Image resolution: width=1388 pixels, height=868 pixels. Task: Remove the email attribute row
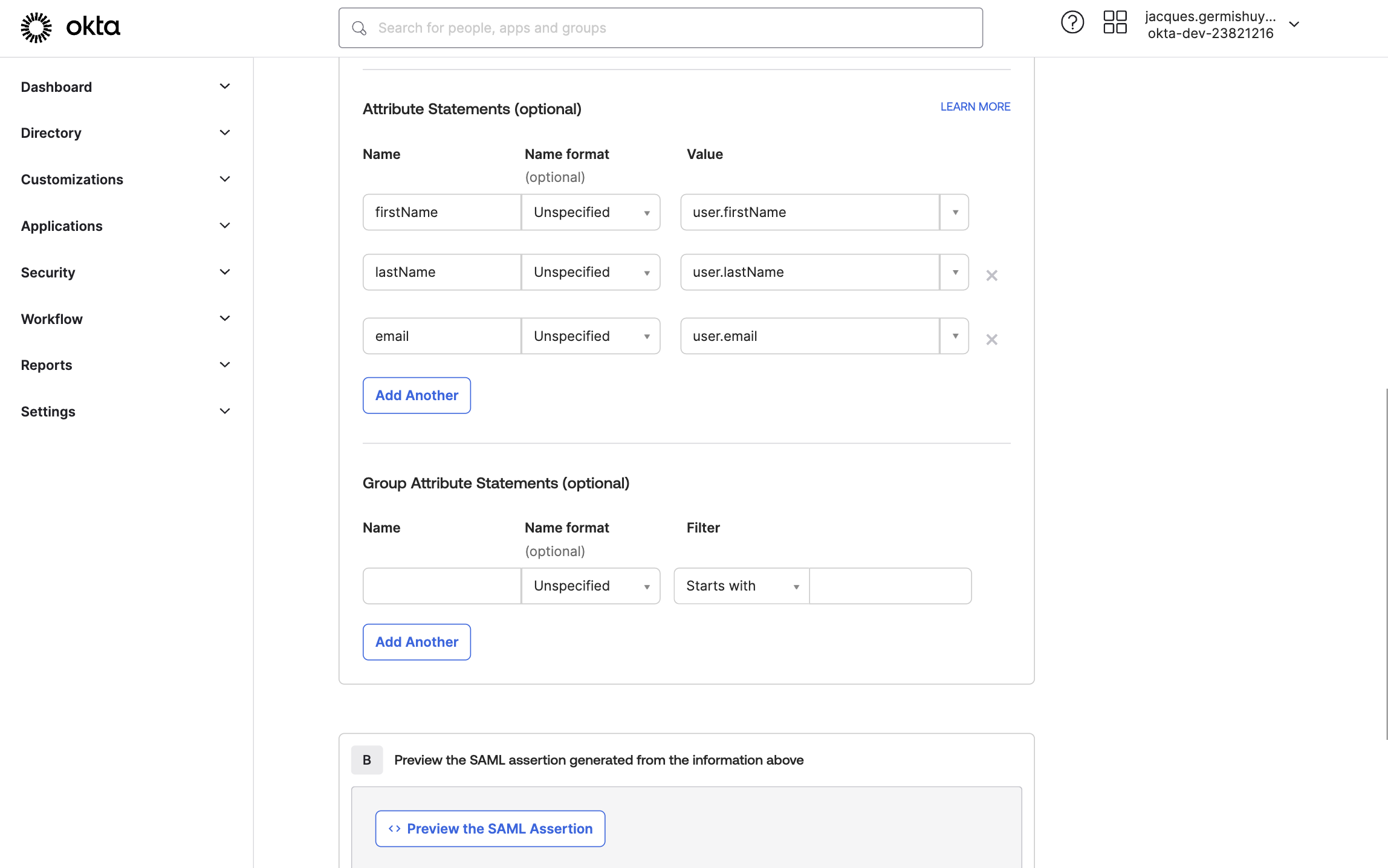[x=991, y=340]
